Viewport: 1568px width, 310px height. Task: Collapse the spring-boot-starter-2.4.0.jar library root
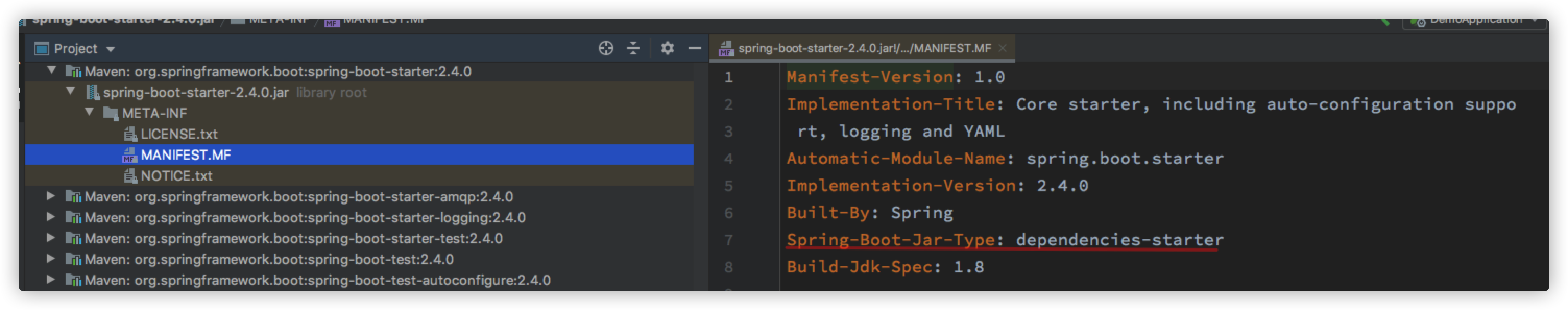[x=70, y=91]
